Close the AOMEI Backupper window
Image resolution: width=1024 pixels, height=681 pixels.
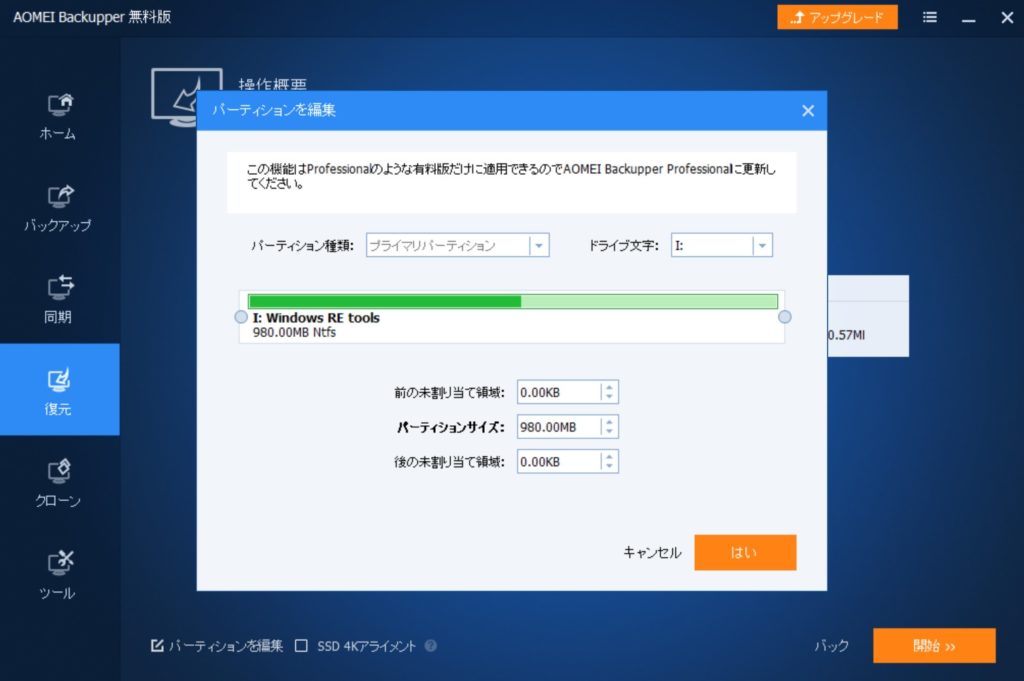click(x=1007, y=18)
